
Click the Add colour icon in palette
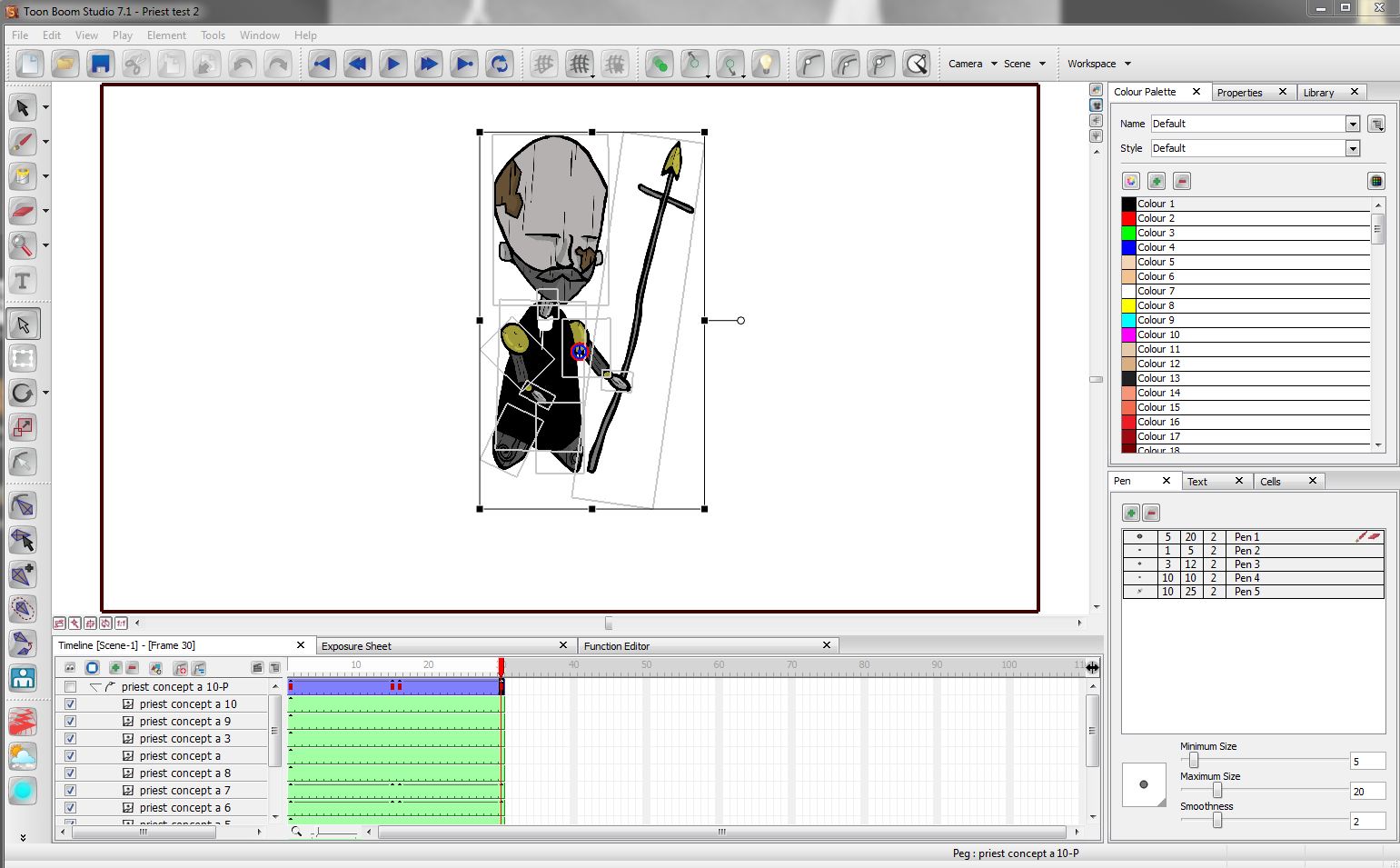coord(1157,181)
